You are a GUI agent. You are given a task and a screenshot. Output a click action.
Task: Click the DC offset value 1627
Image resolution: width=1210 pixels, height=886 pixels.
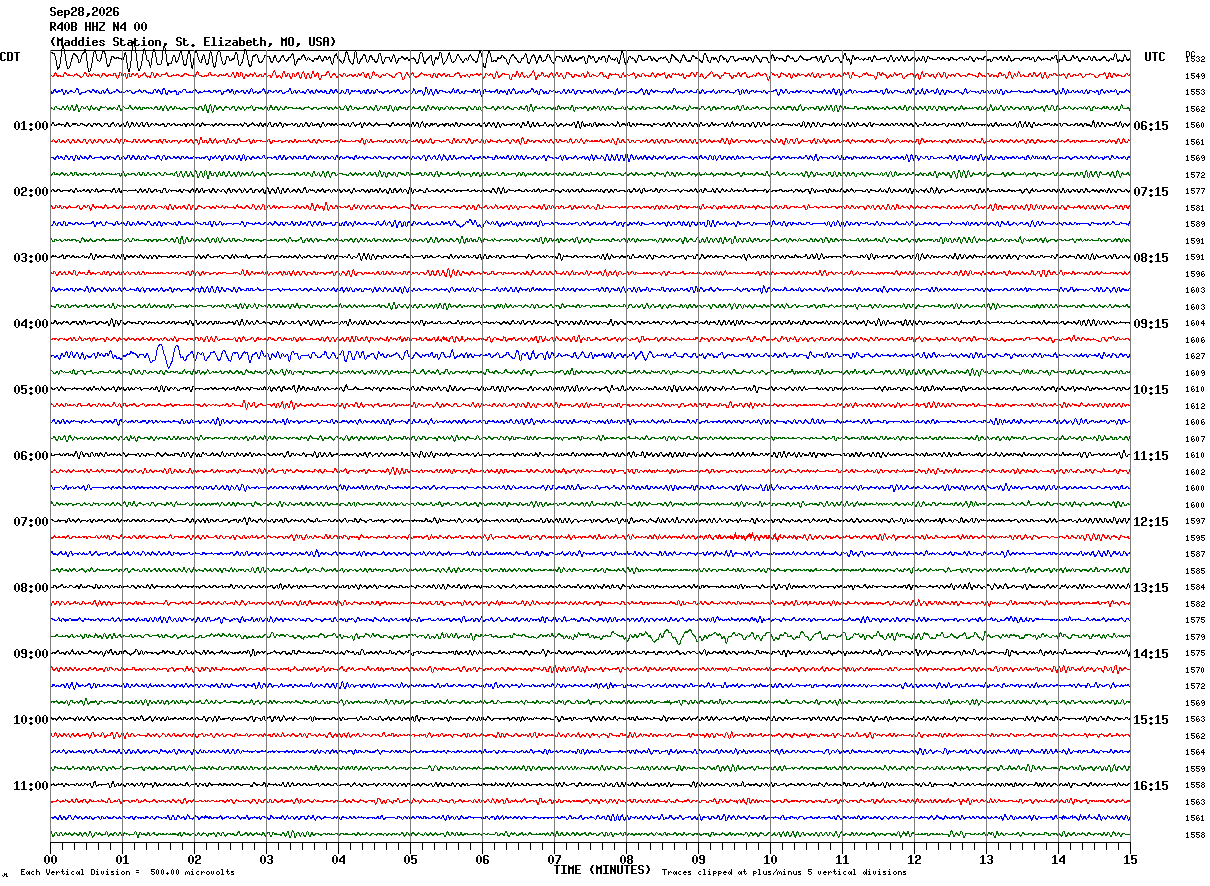point(1195,356)
